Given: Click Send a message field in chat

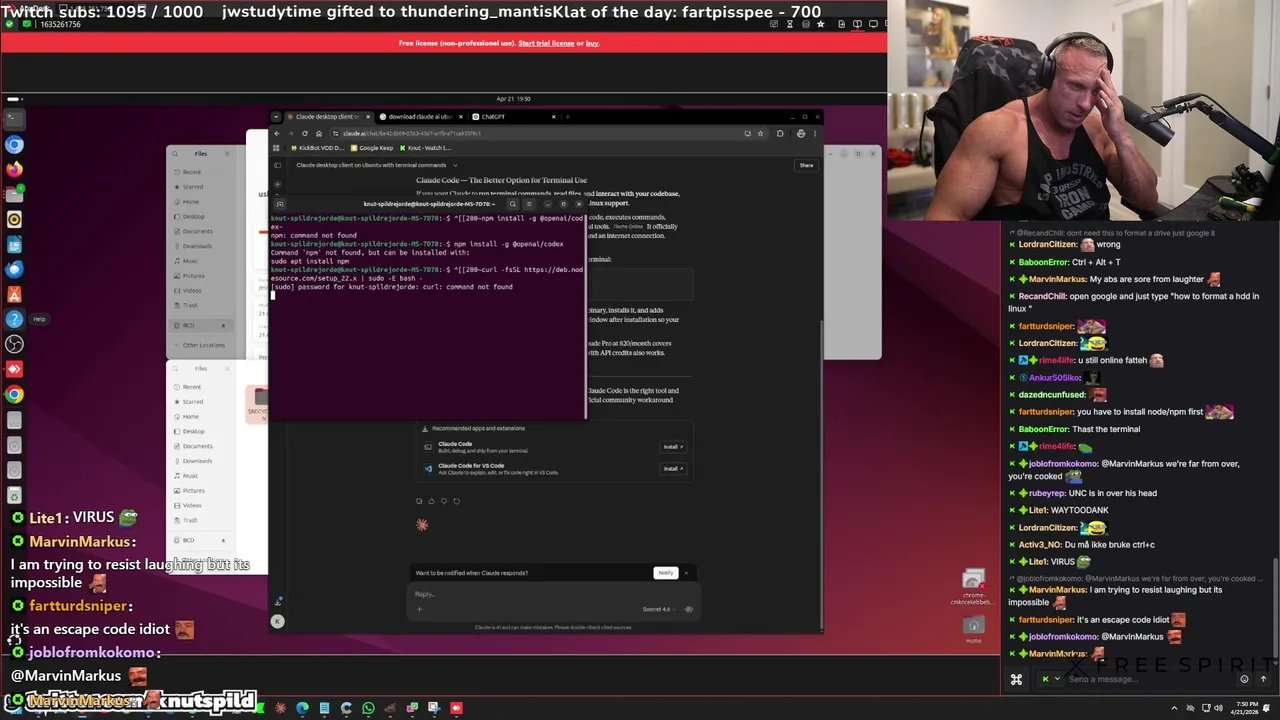Looking at the screenshot, I should [x=1150, y=679].
